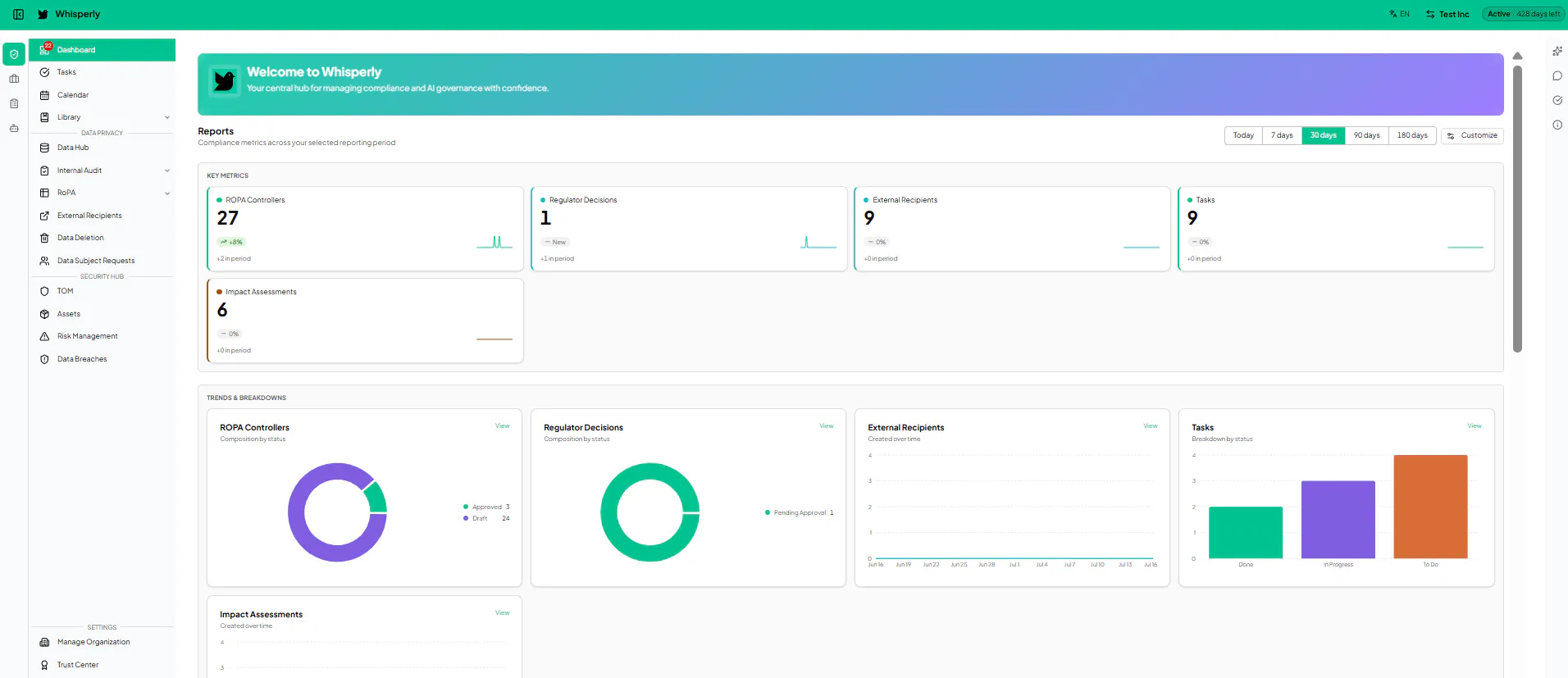
Task: Expand the Internal Audit submenu chevron
Action: click(167, 171)
